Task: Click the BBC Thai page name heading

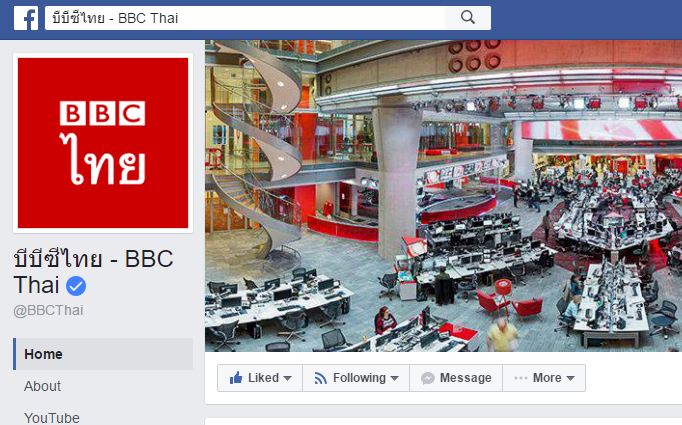Action: 94,272
